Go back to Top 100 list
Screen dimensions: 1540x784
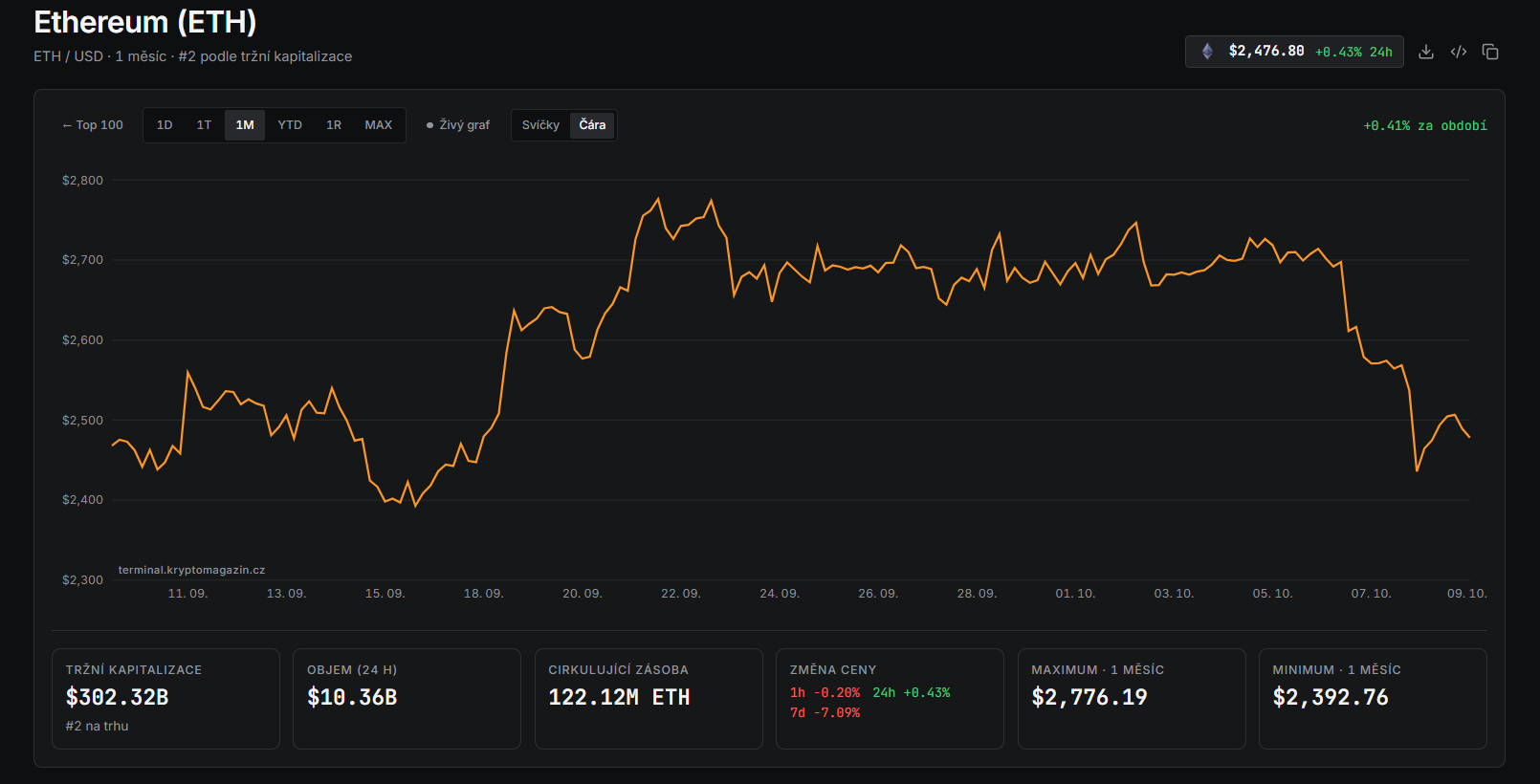(93, 125)
